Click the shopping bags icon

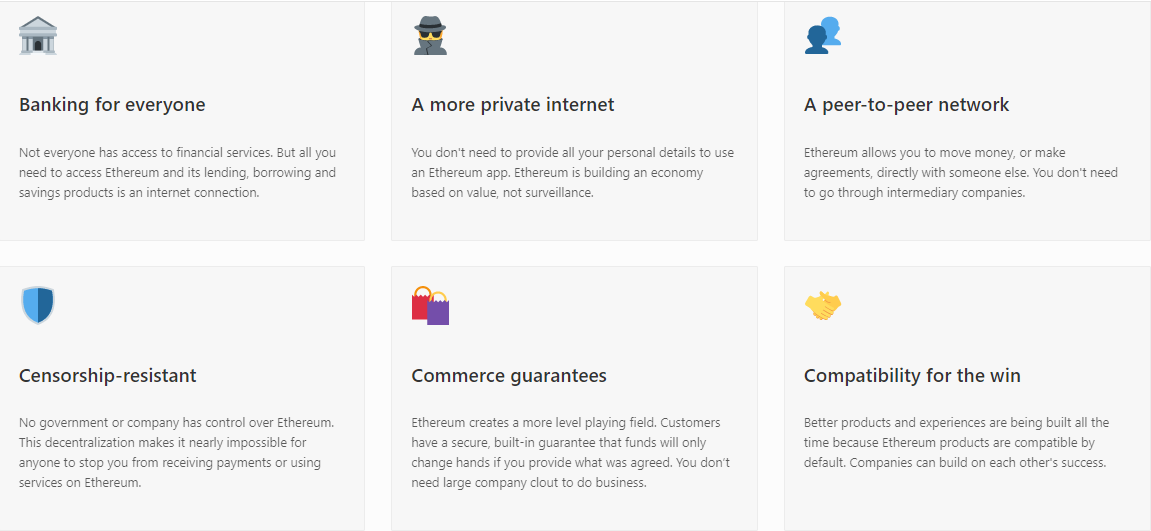(x=430, y=306)
